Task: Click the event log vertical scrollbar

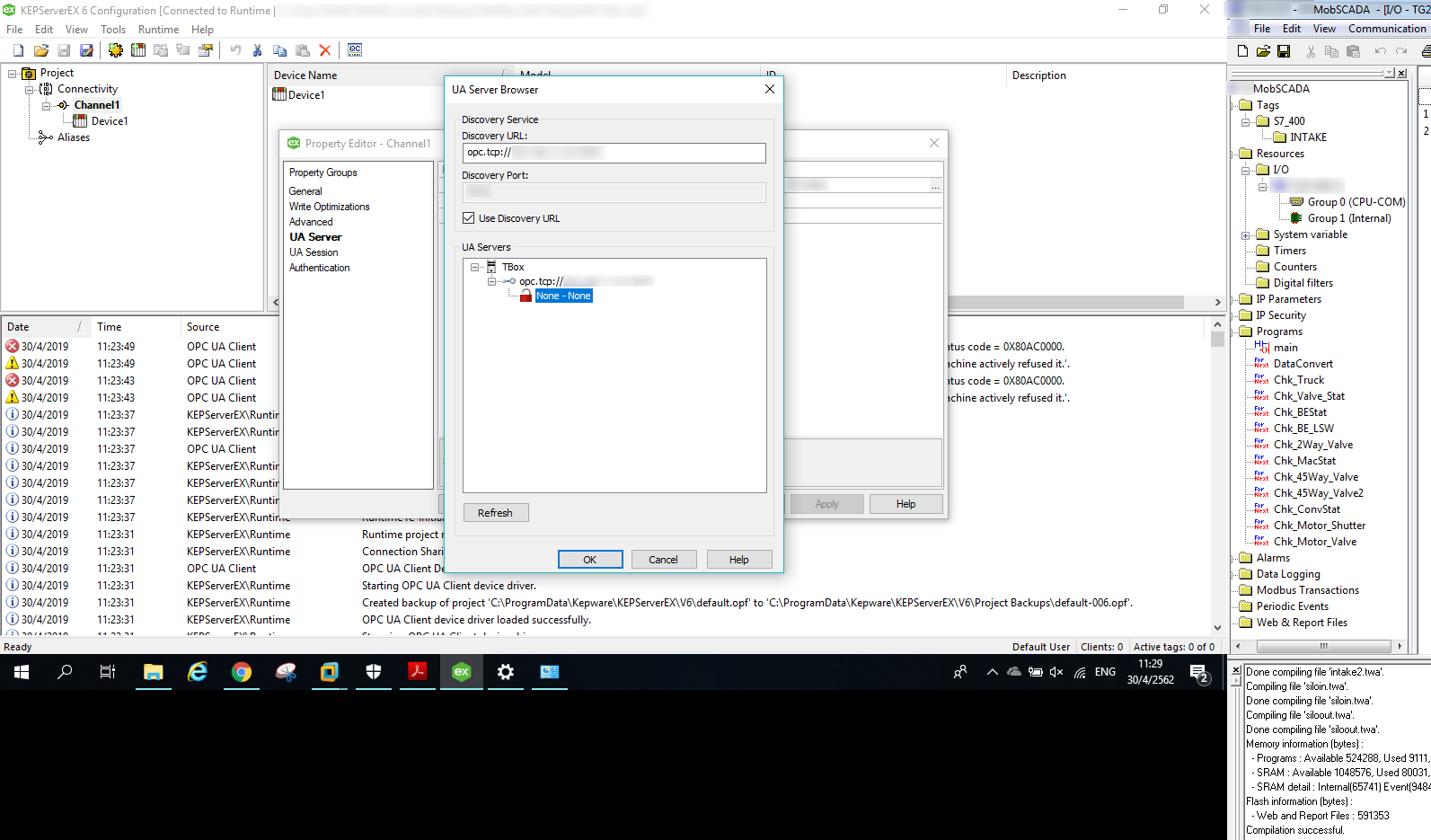Action: pyautogui.click(x=1217, y=476)
